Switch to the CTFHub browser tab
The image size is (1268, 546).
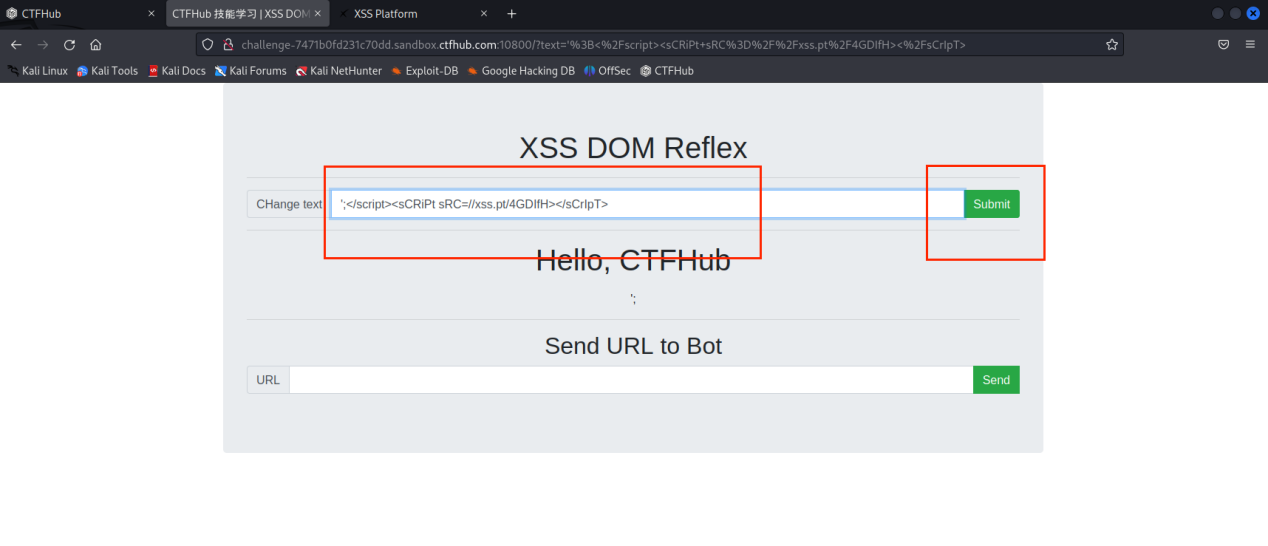(x=80, y=14)
